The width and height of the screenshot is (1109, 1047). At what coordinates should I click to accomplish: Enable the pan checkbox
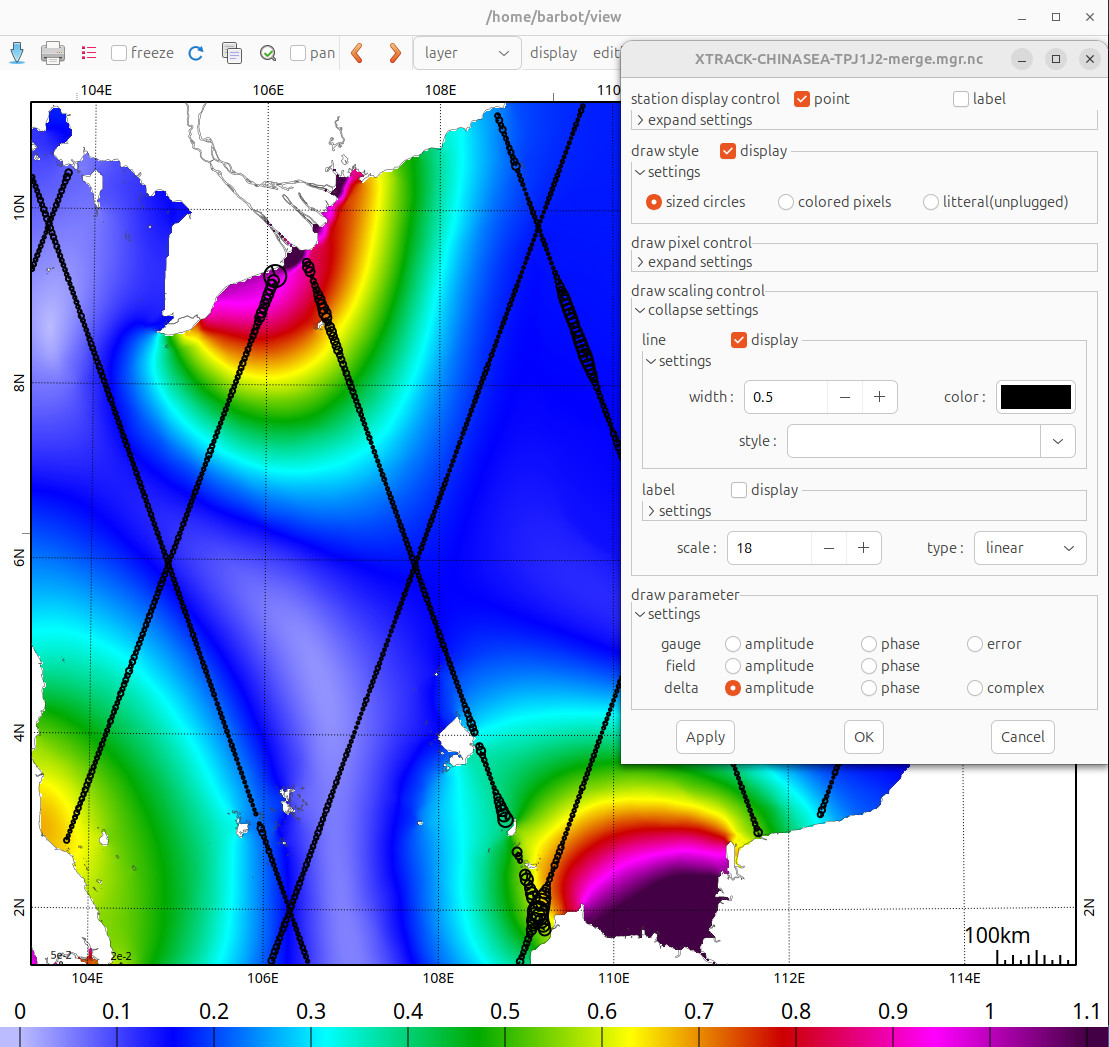(x=298, y=53)
